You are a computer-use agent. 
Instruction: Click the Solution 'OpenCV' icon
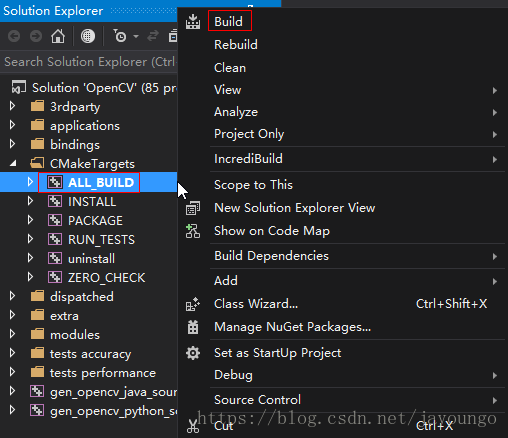19,87
